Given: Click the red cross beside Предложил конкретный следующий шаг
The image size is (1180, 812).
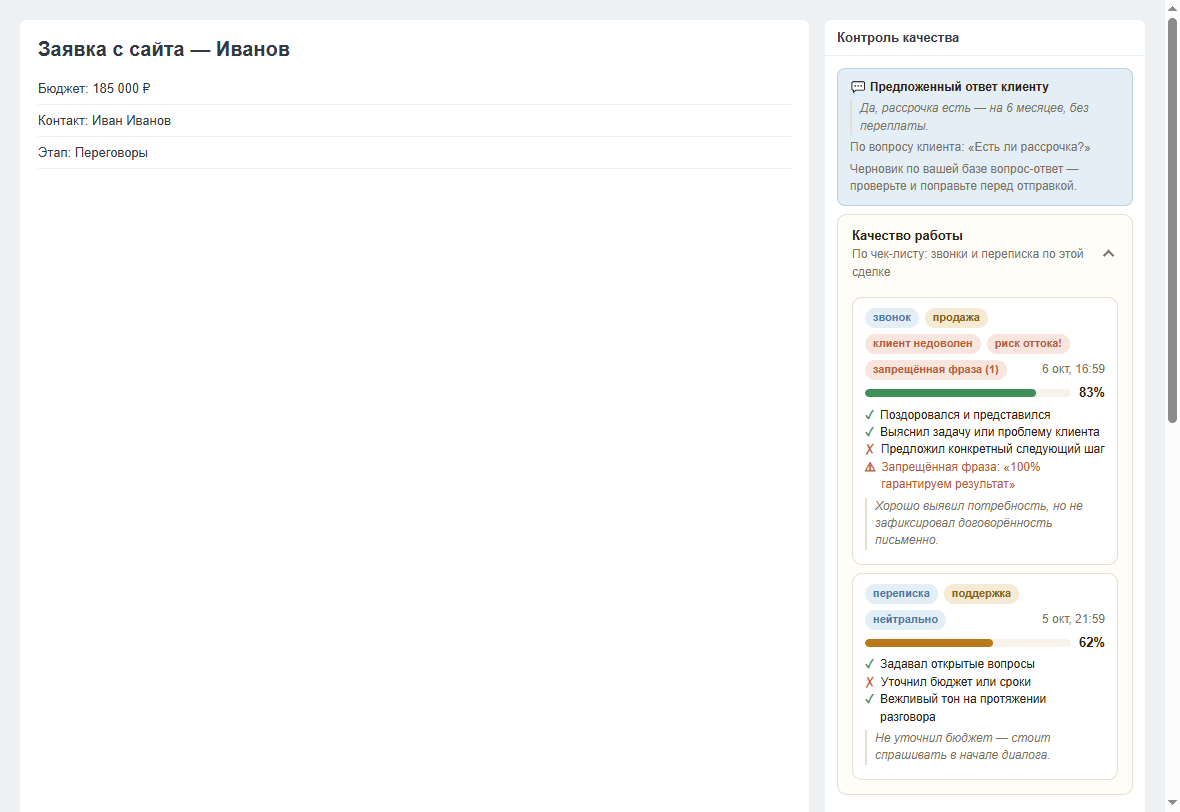Looking at the screenshot, I should (x=869, y=449).
